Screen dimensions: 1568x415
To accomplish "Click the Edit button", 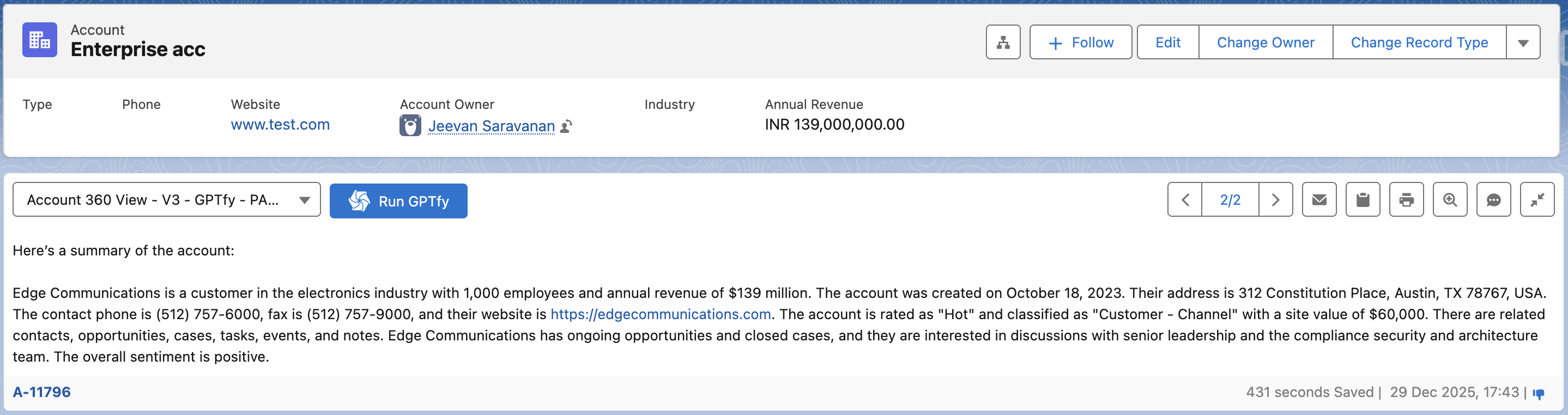I will 1167,42.
